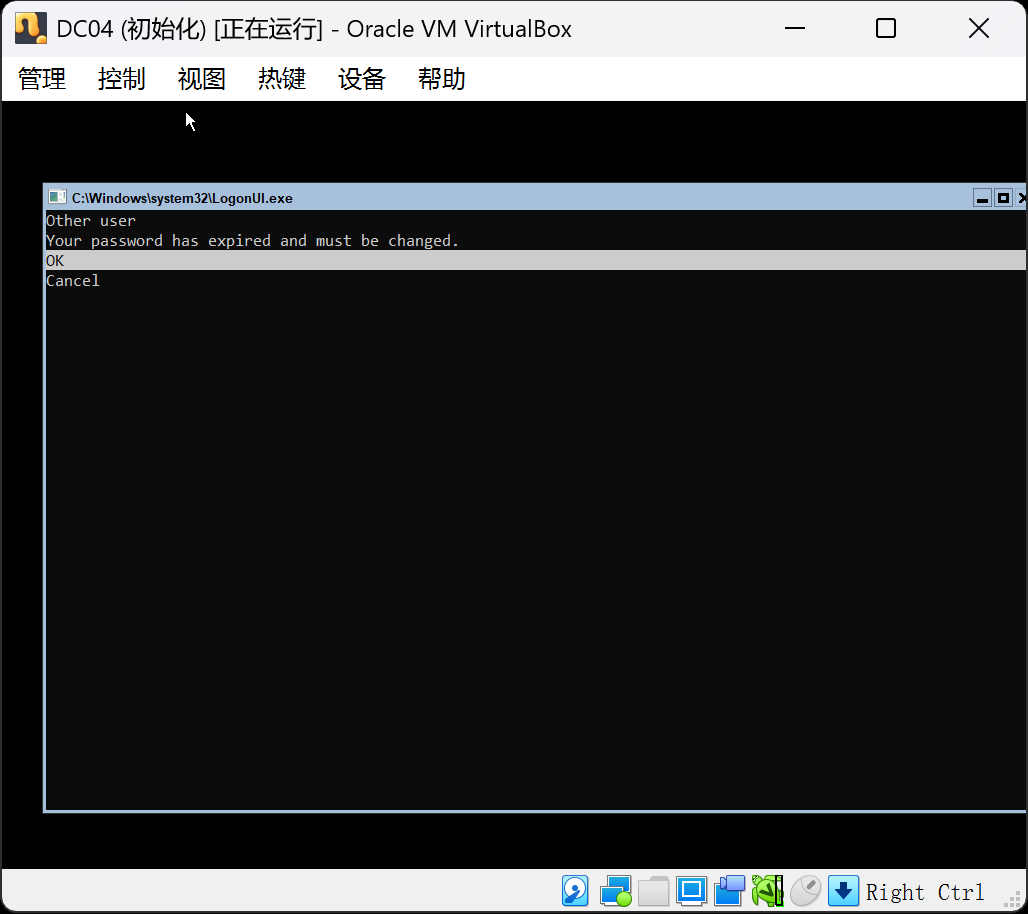Open the 帮助 menu

[x=441, y=79]
